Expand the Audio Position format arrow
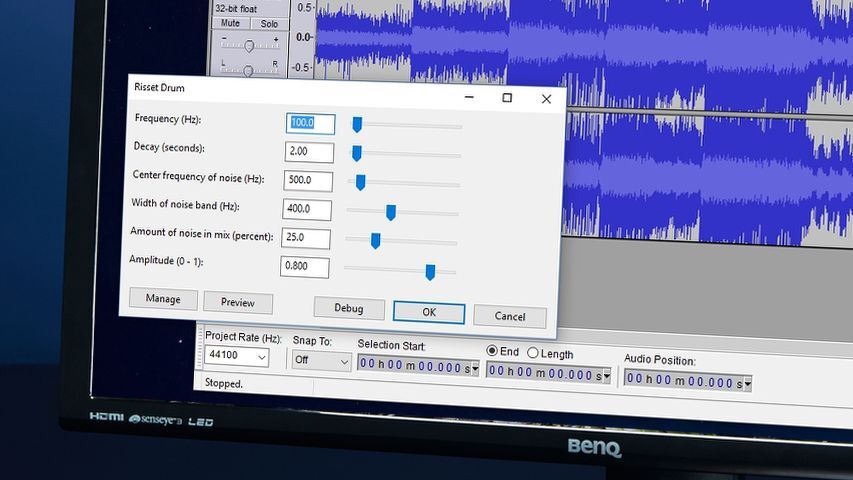Screen dimensions: 853x480 [x=746, y=382]
